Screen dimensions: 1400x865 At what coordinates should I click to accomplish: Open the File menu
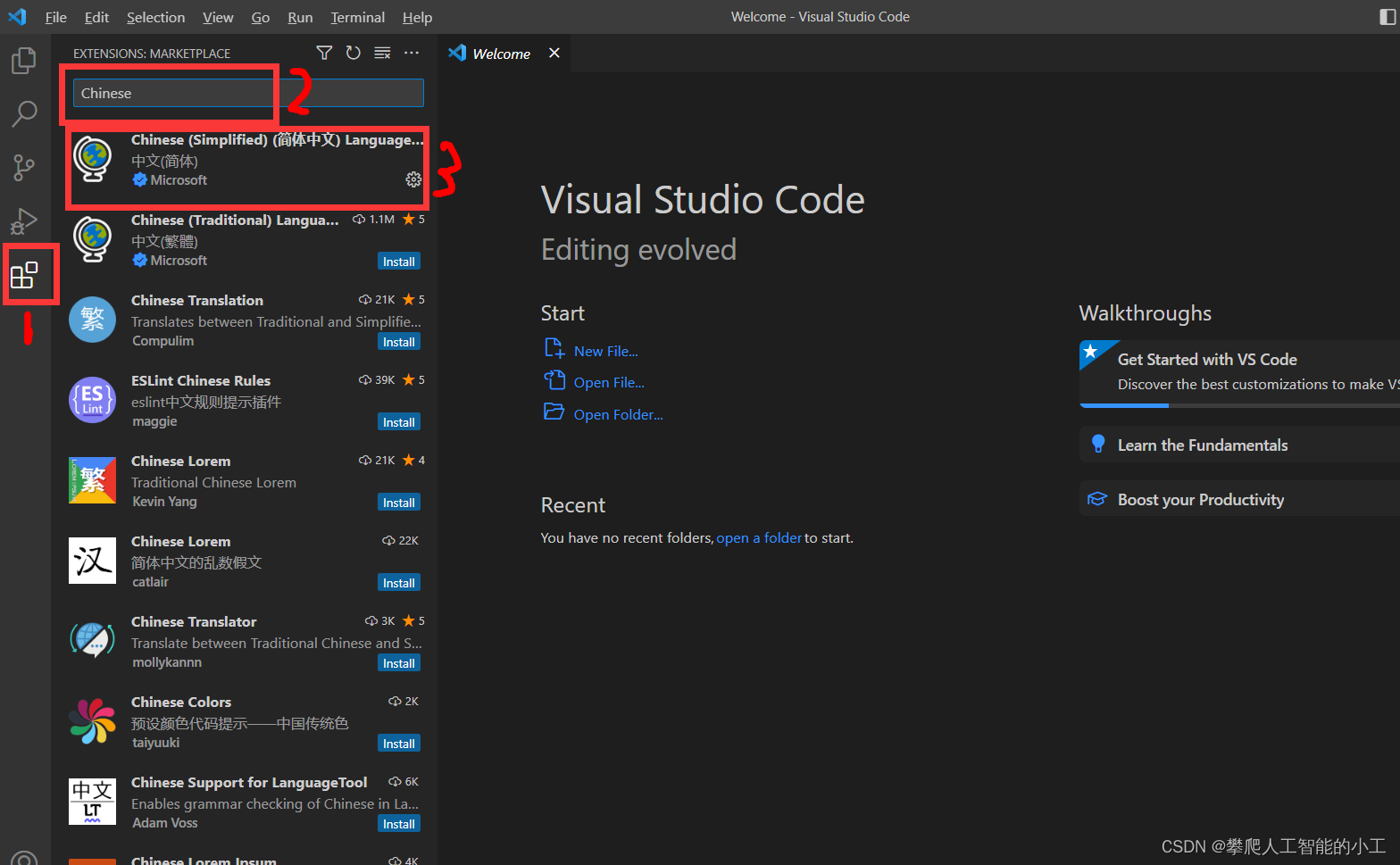coord(55,17)
